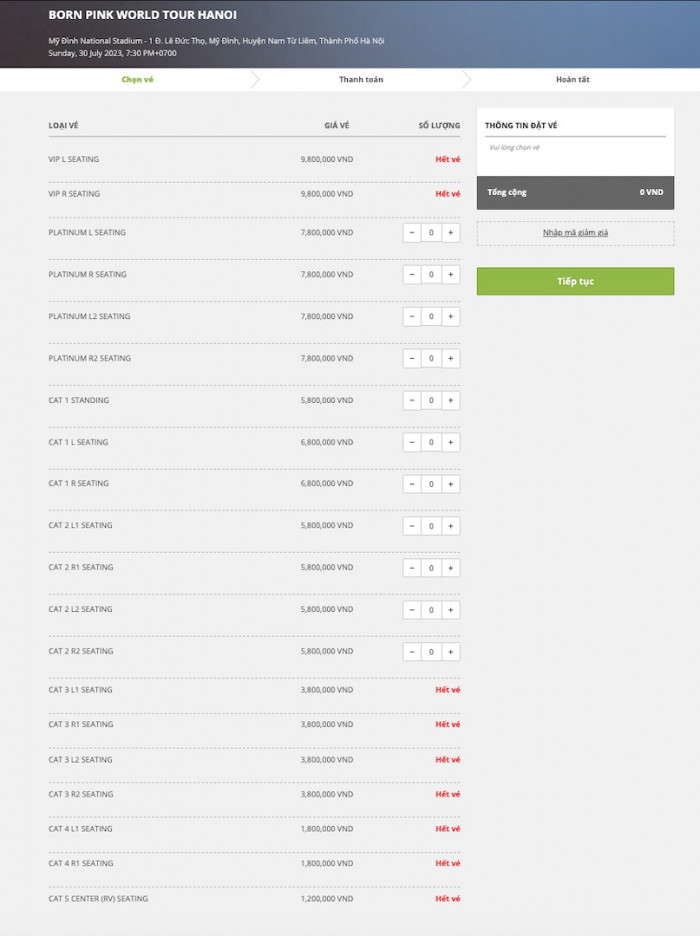Increase PLATINUM L SEATING quantity with plus

(451, 233)
